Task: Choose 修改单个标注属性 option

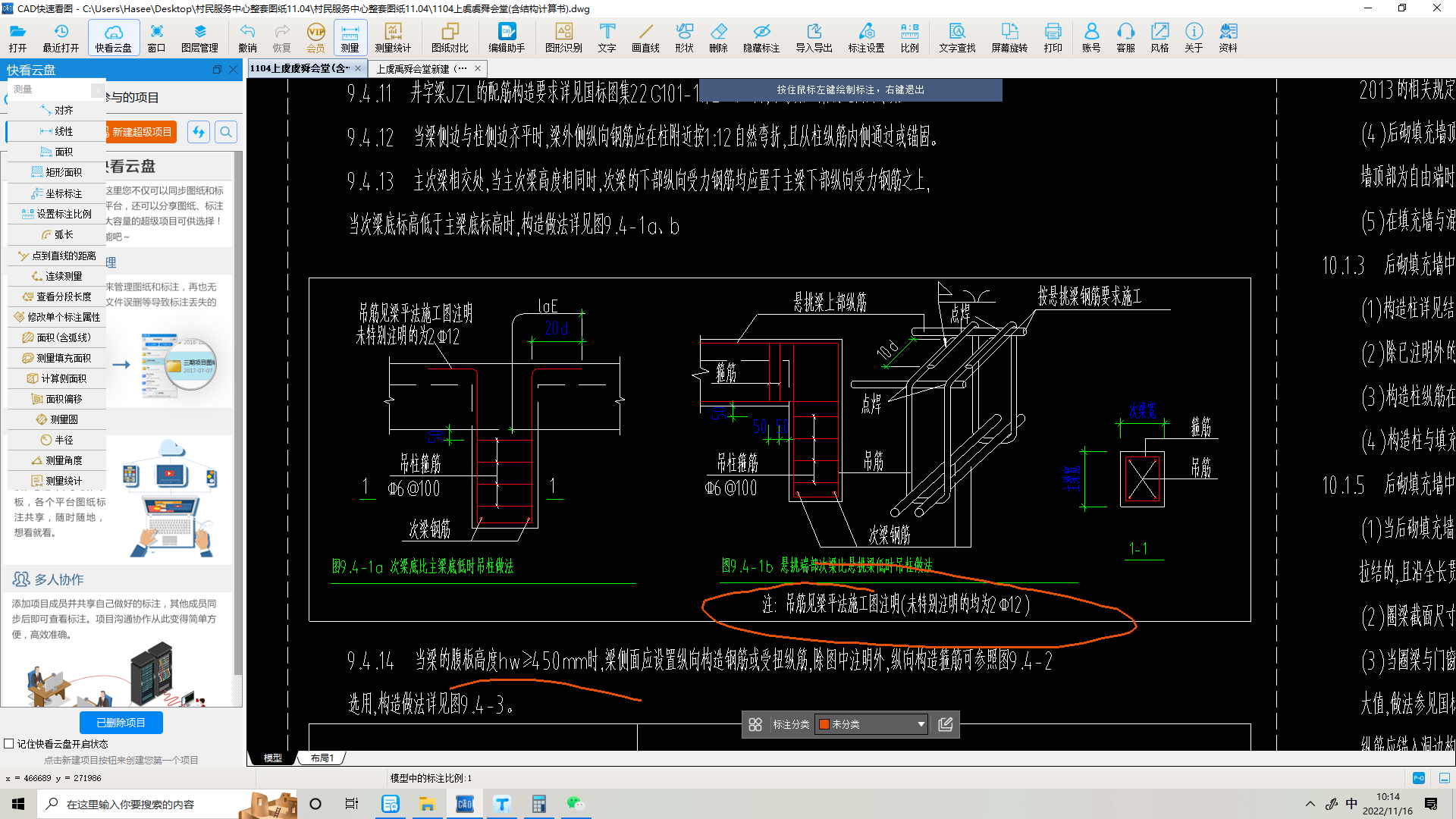Action: (57, 317)
